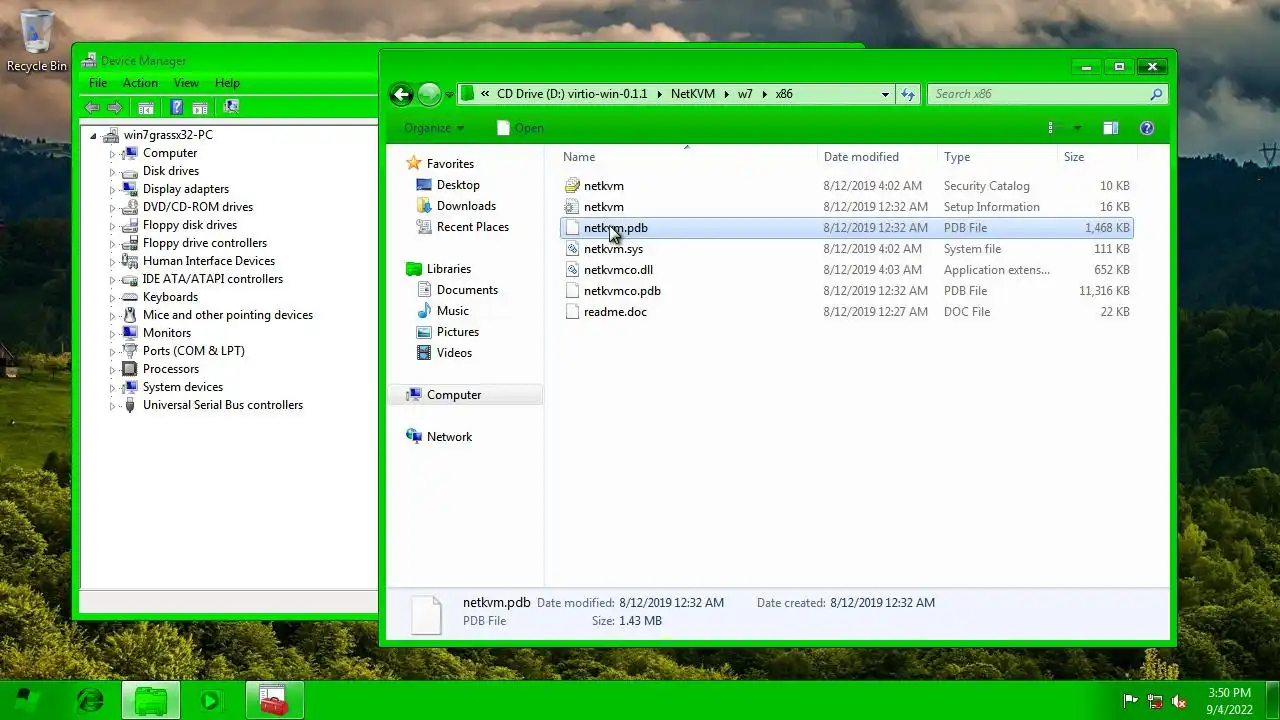Expand the Disk drives node
This screenshot has height=720, width=1280.
tap(113, 171)
